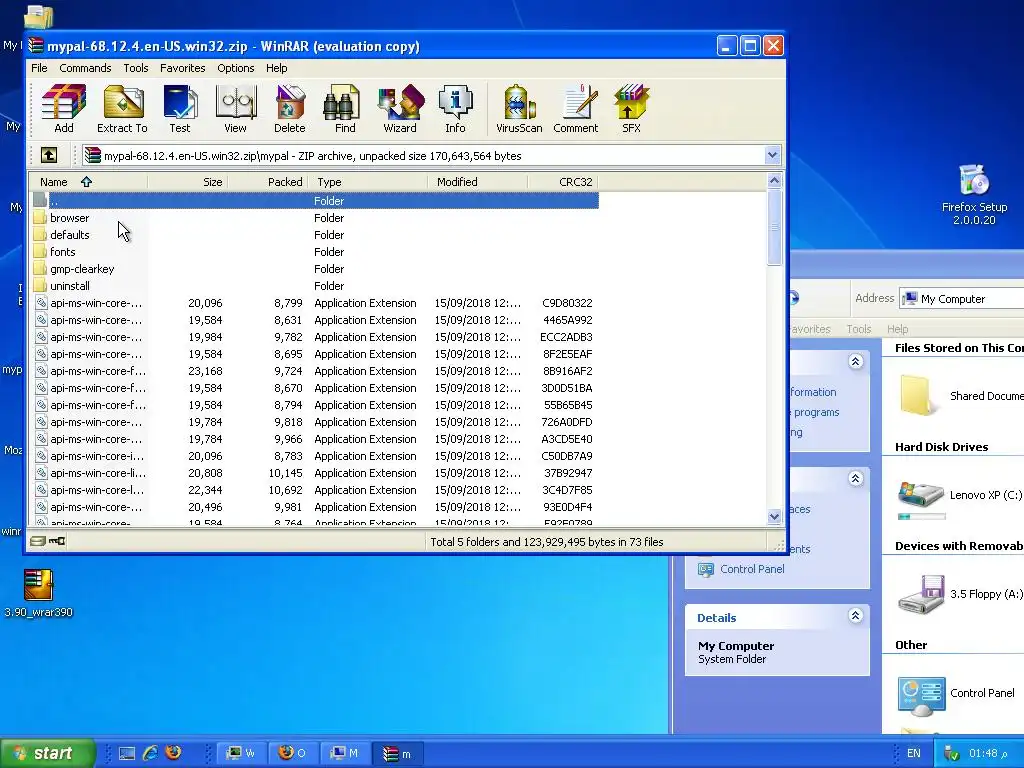This screenshot has height=768, width=1024.
Task: Click Firefox quick launch icon
Action: click(x=173, y=753)
